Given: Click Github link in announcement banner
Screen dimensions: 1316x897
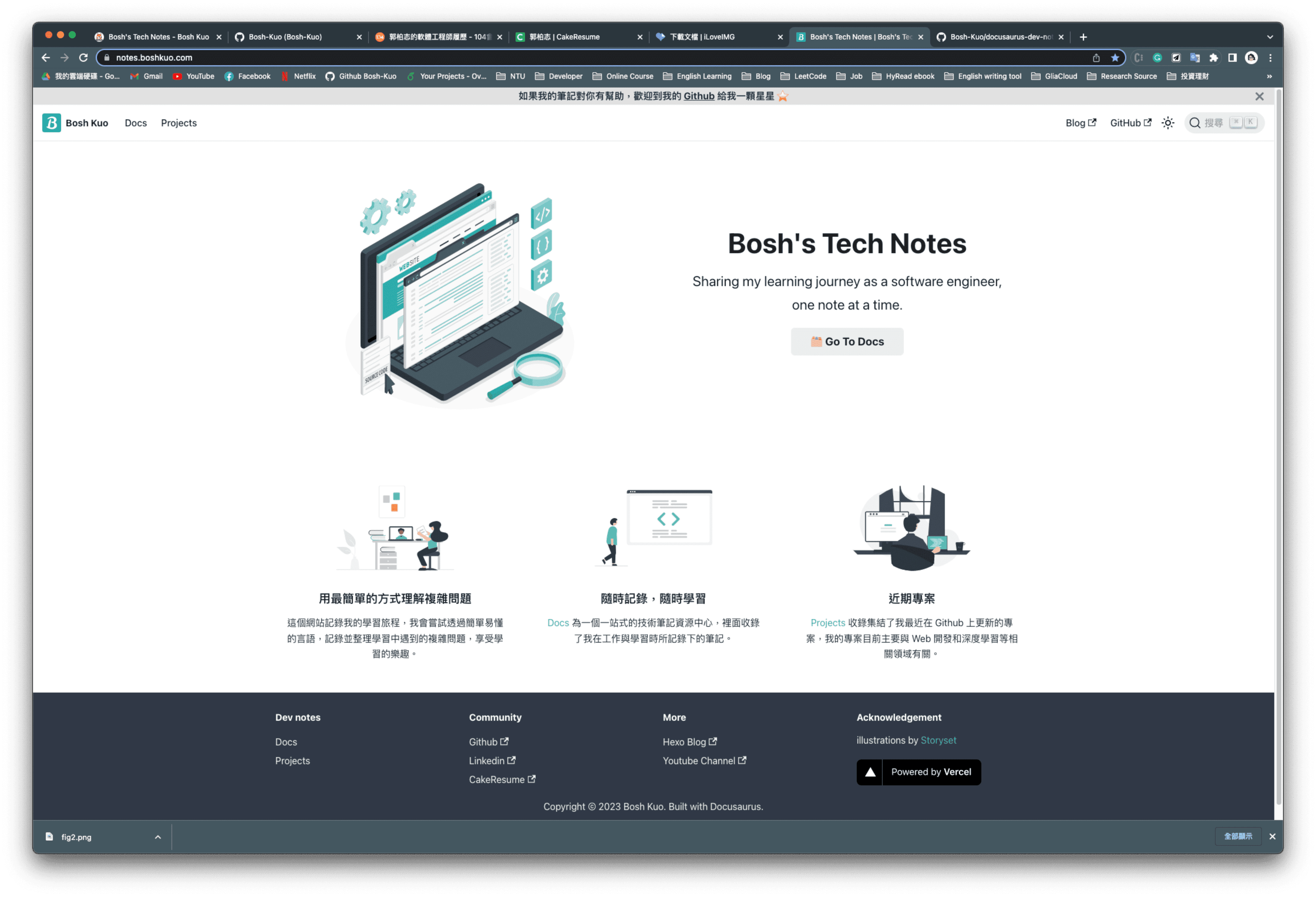Looking at the screenshot, I should (x=699, y=96).
